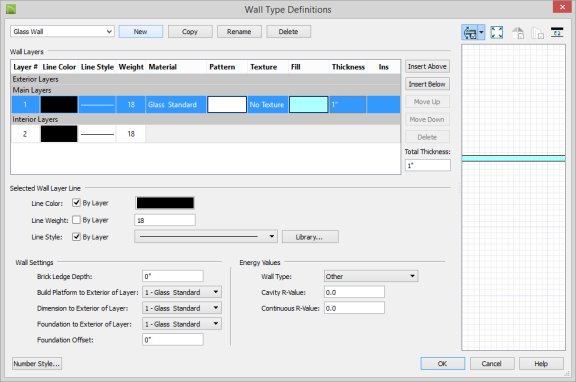
Task: Click the Foundation Offset field
Action: (x=173, y=340)
